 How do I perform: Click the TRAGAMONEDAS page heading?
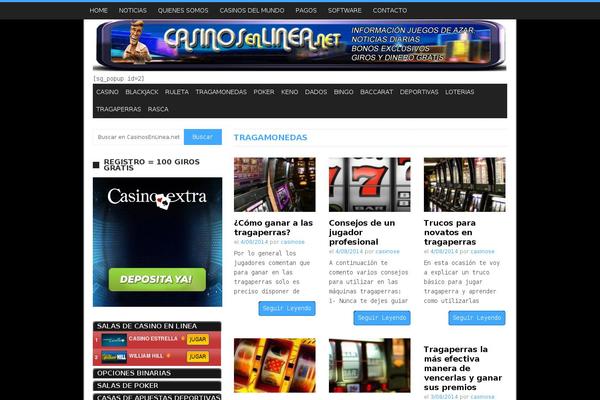(271, 137)
